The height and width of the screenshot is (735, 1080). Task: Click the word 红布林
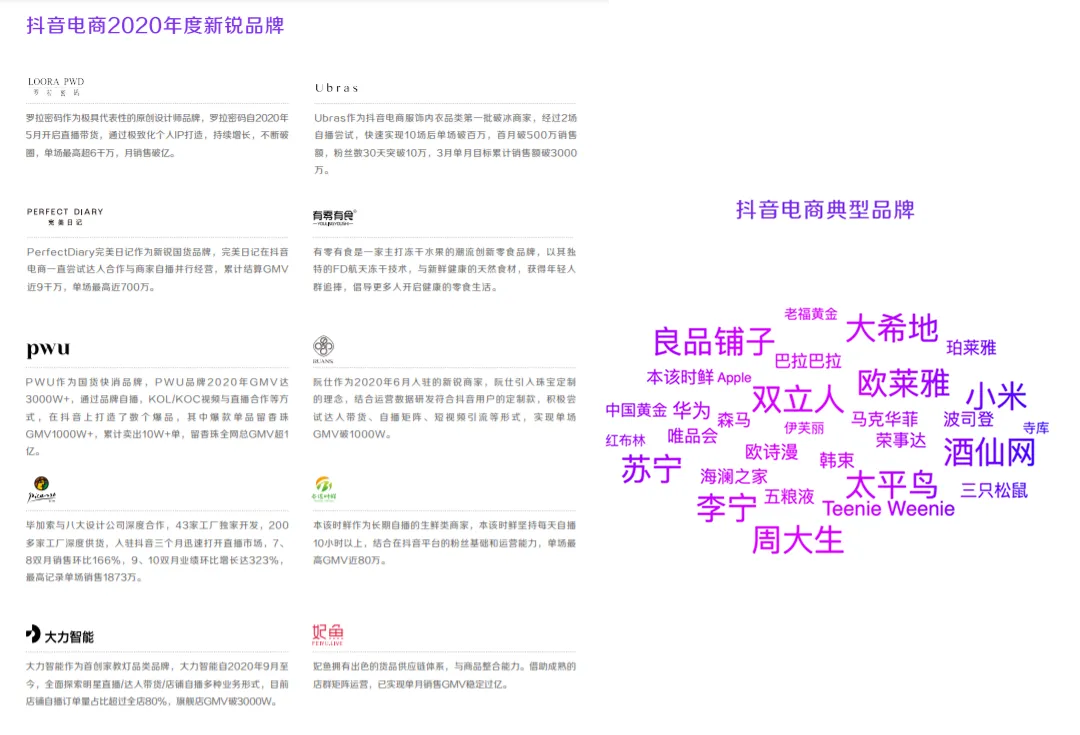pos(625,441)
